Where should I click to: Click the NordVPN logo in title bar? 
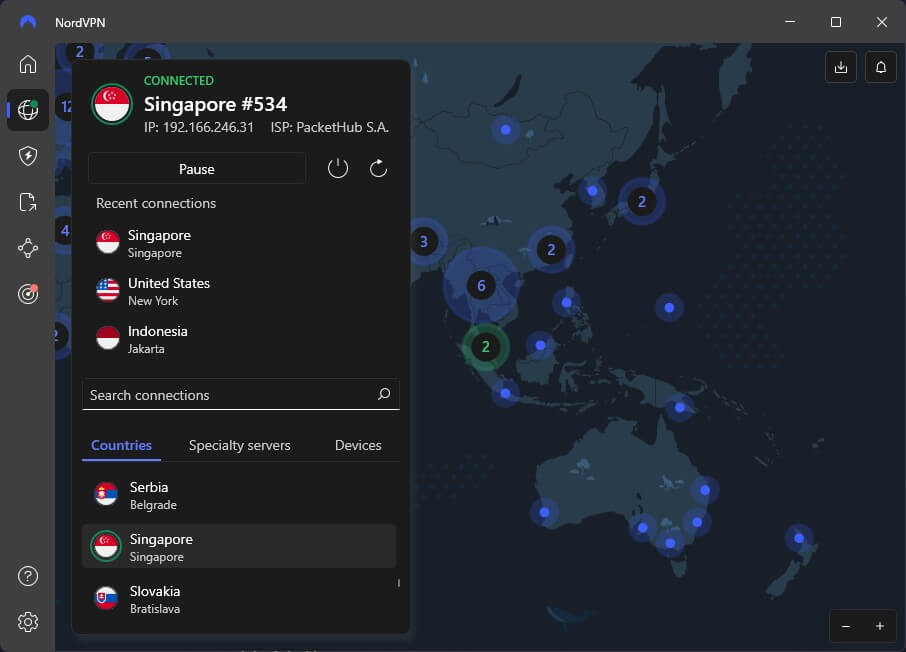click(x=28, y=22)
